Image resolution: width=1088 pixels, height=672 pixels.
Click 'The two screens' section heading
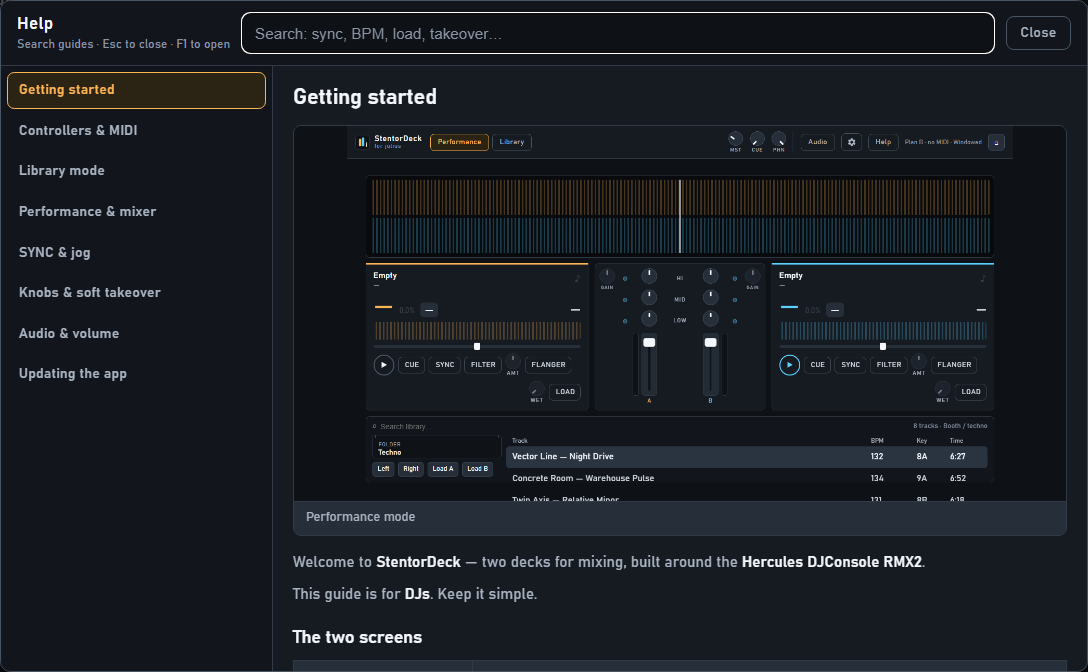357,637
